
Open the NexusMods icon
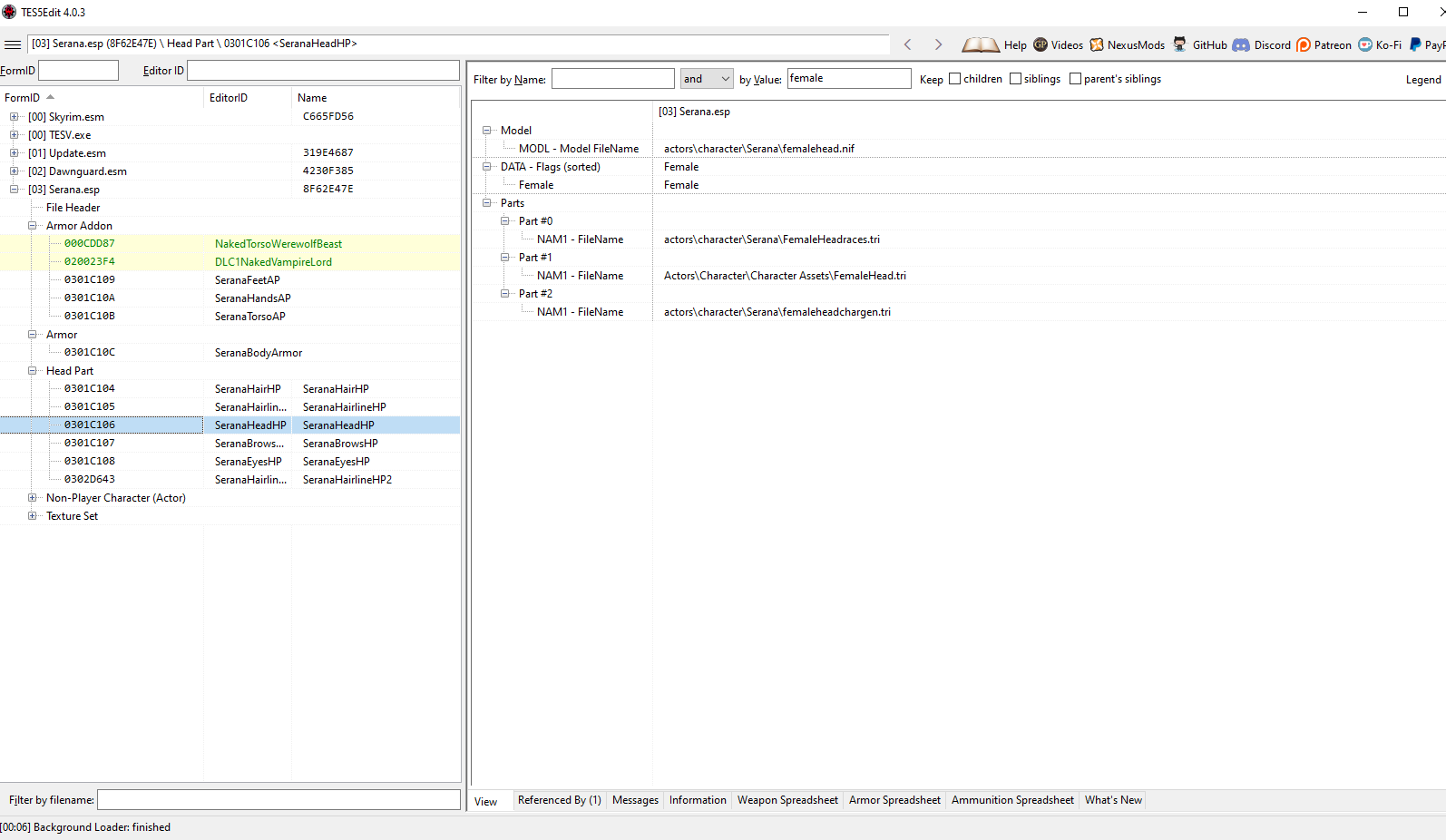pyautogui.click(x=1097, y=44)
